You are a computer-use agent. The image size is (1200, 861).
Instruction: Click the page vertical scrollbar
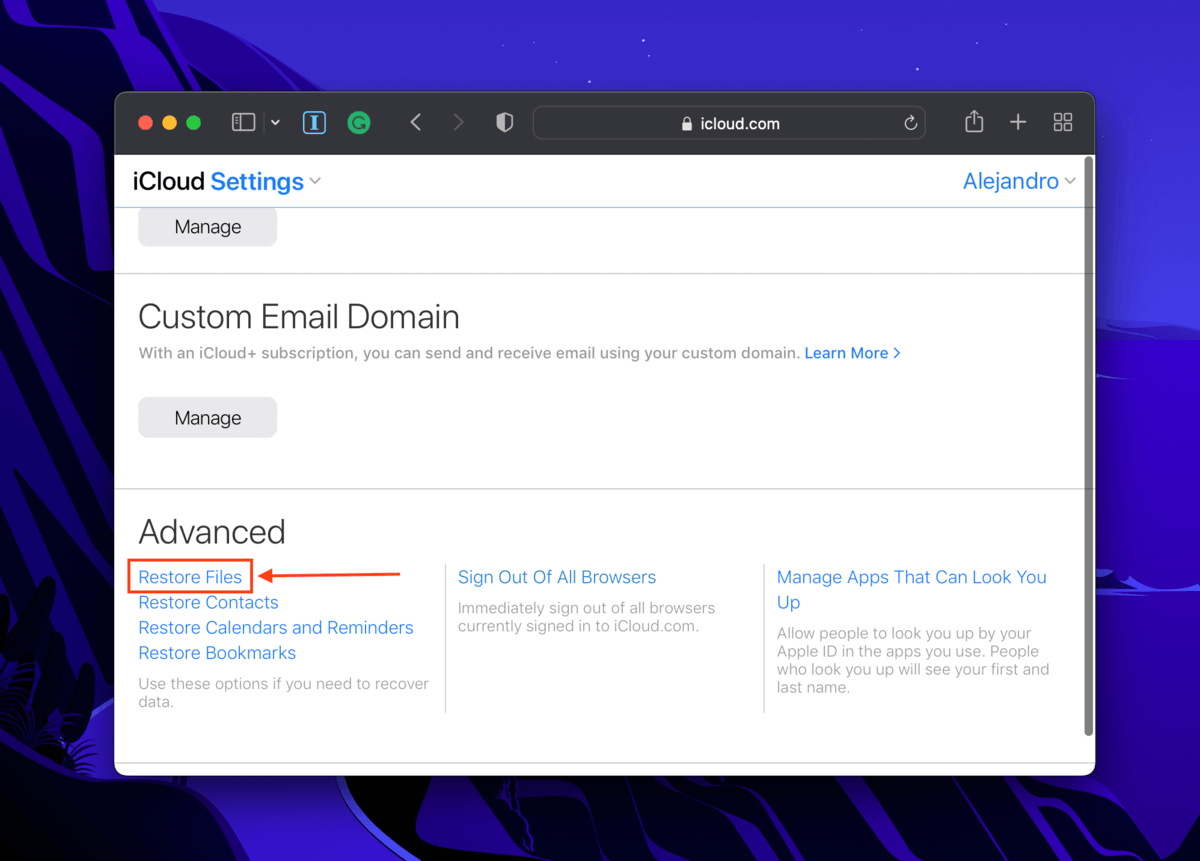(x=1088, y=446)
